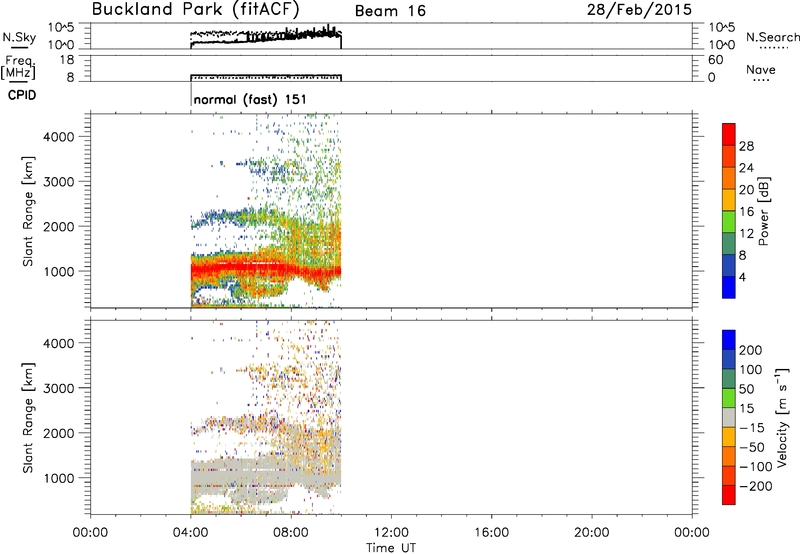Select the yellow −15 to −50 Velocity swatch
The image size is (800, 554).
pos(729,437)
